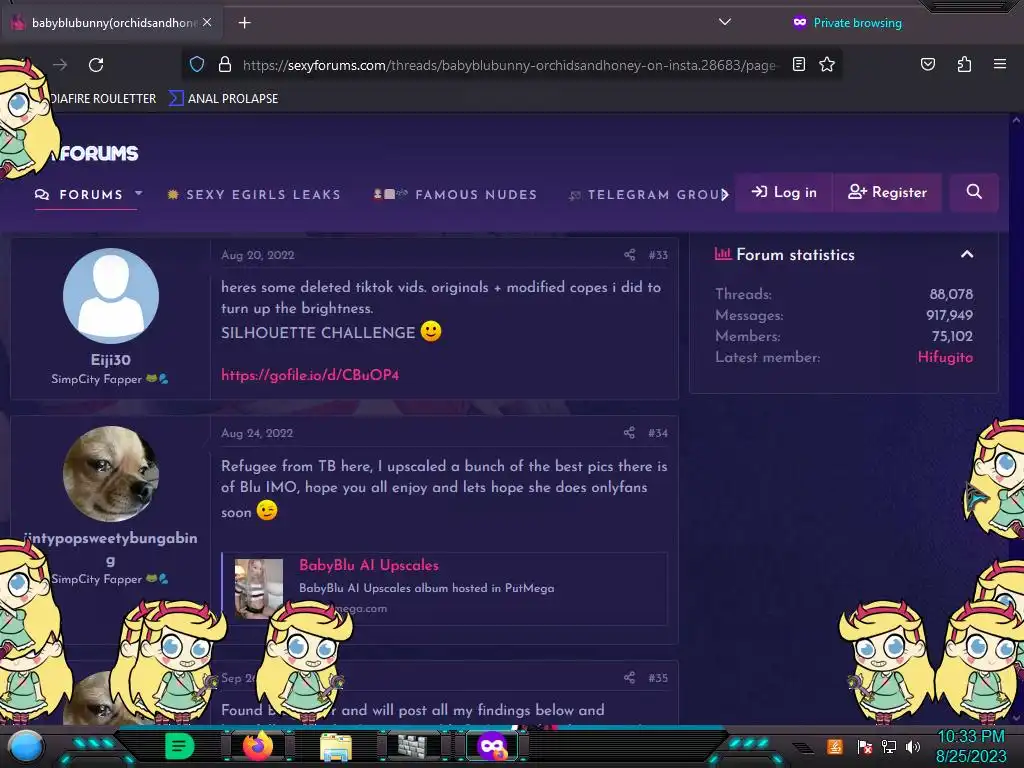
Task: Open the forum search magnifier
Action: pos(974,192)
